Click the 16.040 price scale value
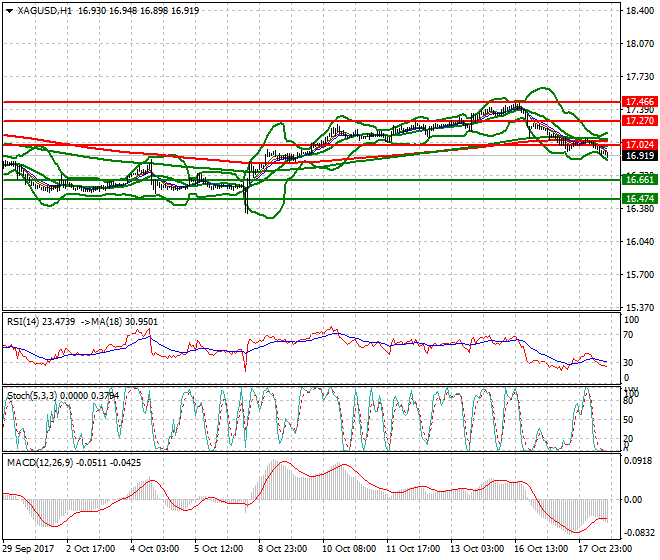The width and height of the screenshot is (660, 560). [x=640, y=242]
